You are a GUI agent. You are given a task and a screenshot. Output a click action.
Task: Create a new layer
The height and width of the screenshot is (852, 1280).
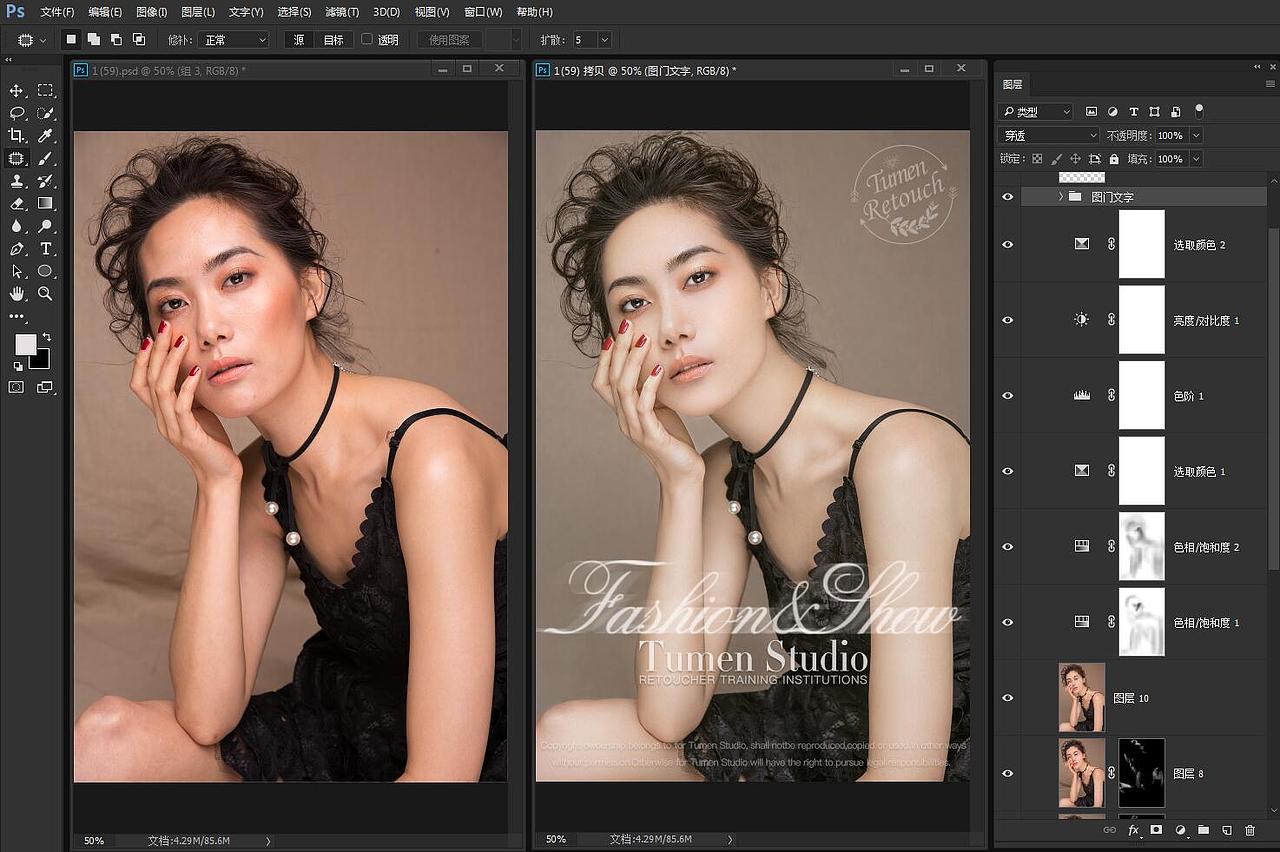point(1227,830)
